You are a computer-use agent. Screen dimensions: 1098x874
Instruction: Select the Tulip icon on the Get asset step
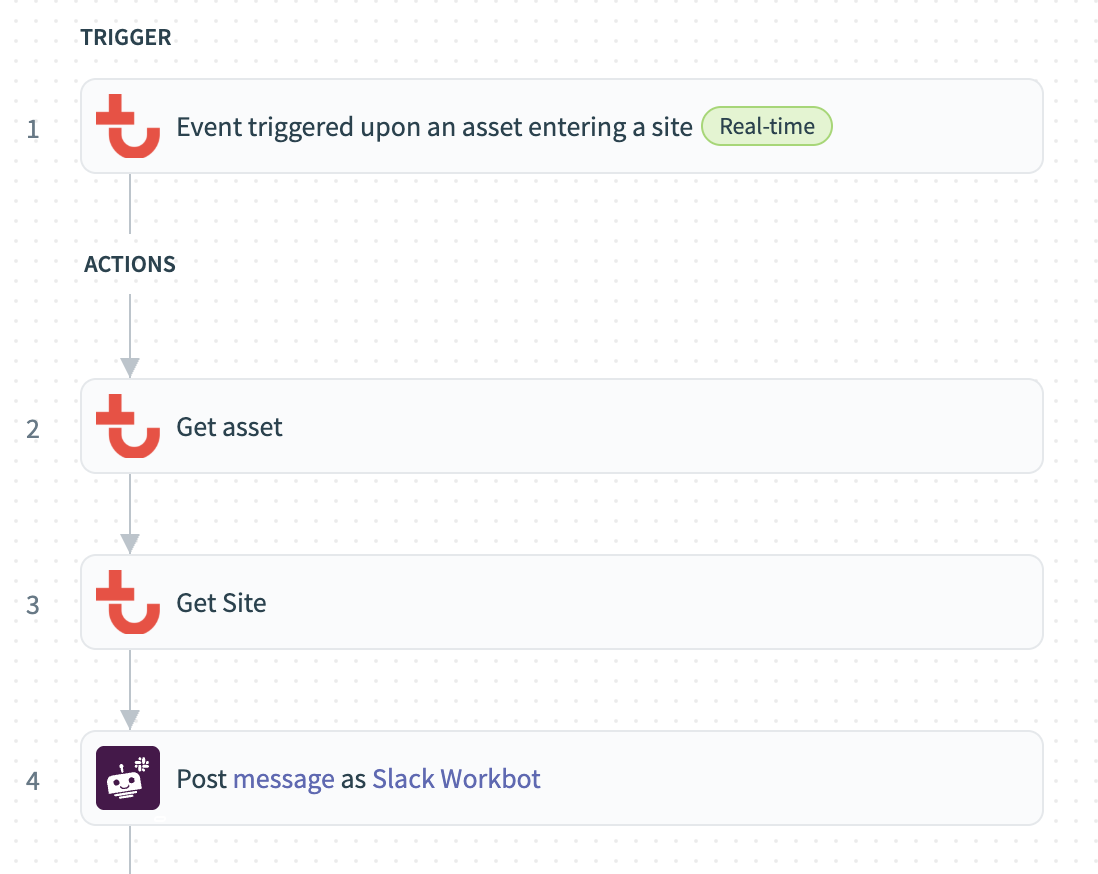click(x=128, y=426)
